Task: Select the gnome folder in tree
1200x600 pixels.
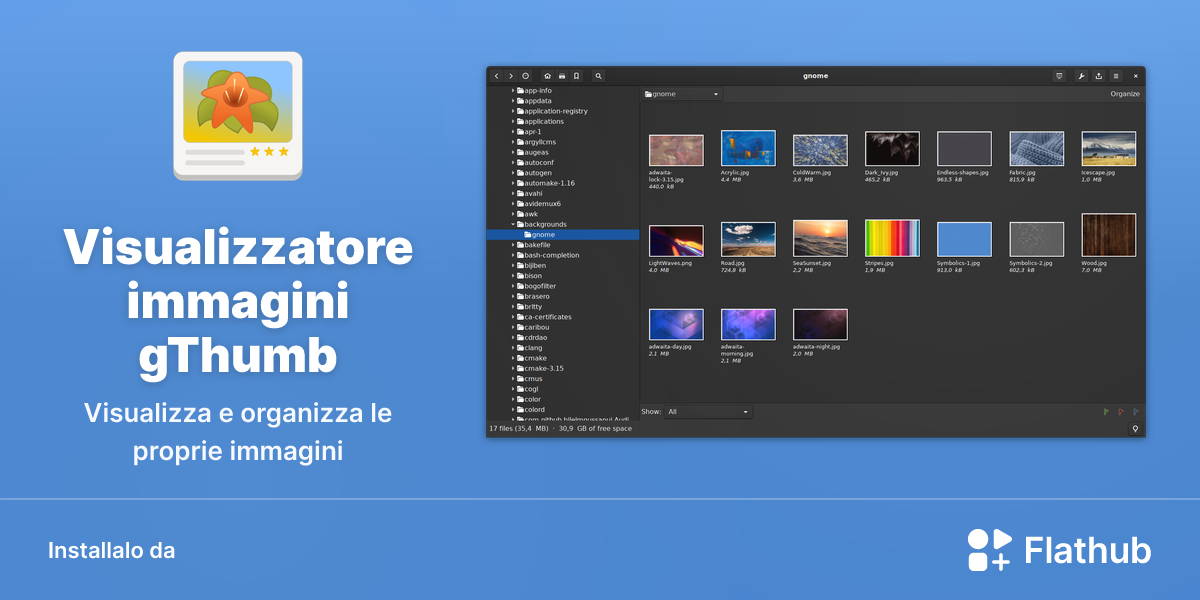Action: tap(563, 235)
